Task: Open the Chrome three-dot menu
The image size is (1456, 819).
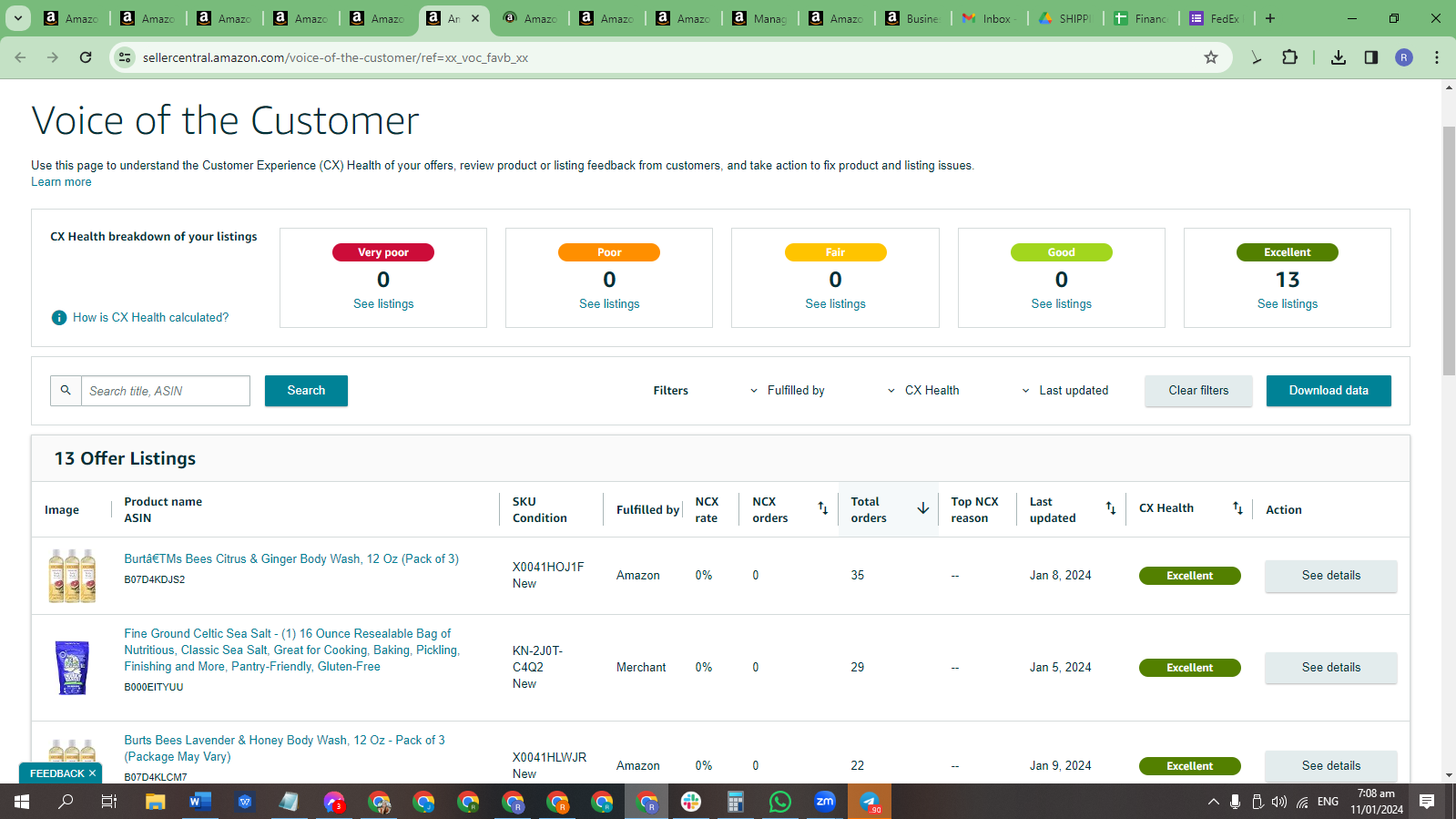Action: click(x=1437, y=57)
